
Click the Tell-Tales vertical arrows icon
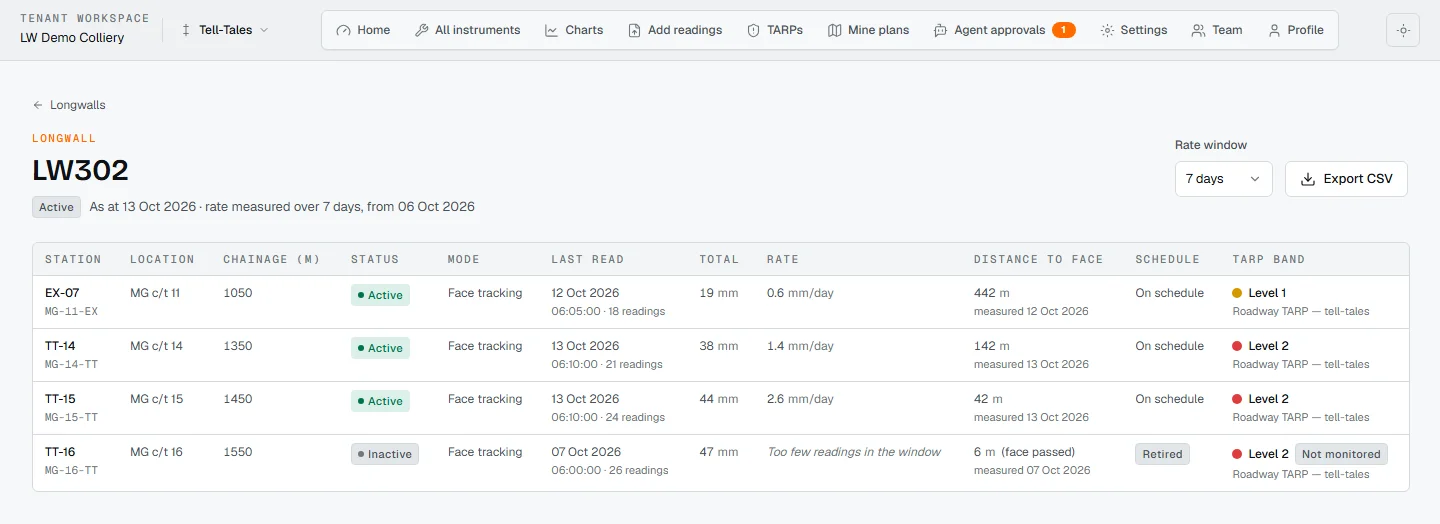tap(186, 30)
